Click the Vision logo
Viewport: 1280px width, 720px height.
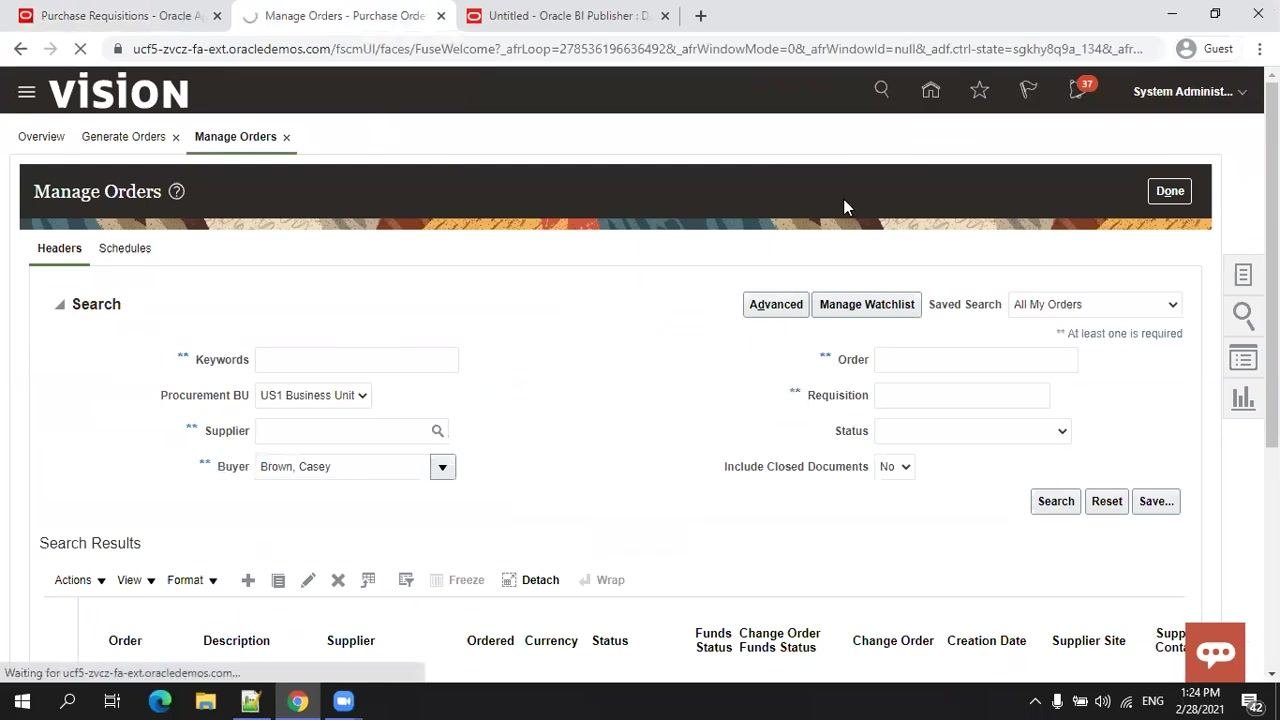click(119, 92)
